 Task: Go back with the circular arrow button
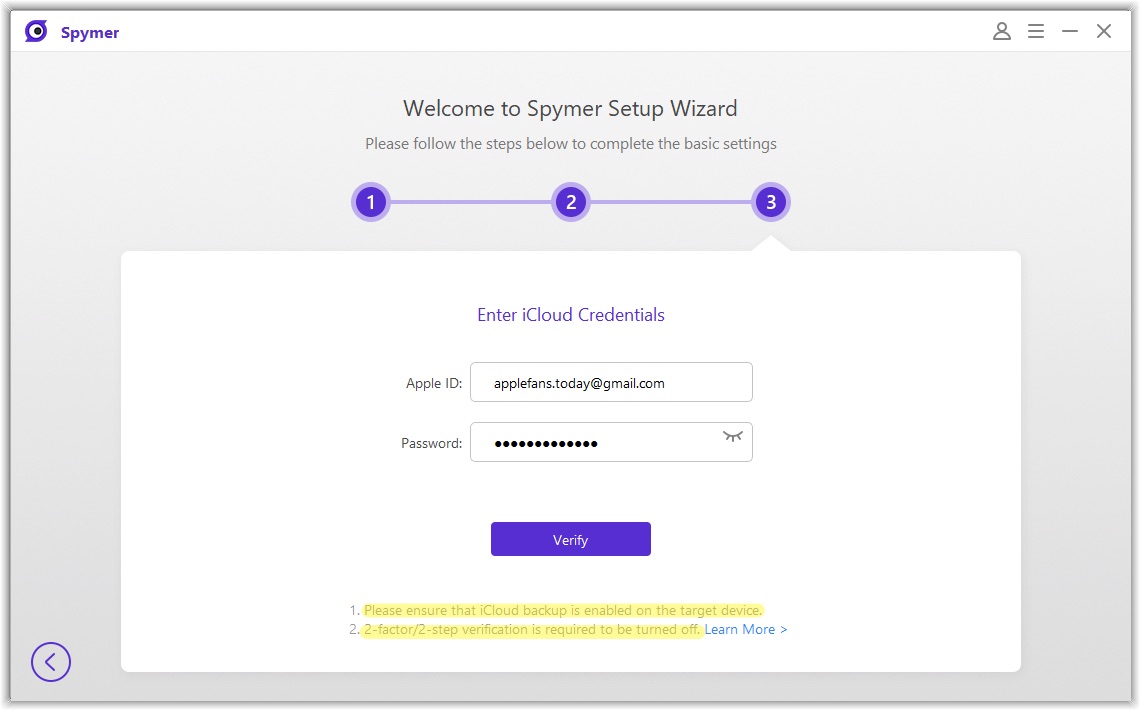tap(51, 662)
